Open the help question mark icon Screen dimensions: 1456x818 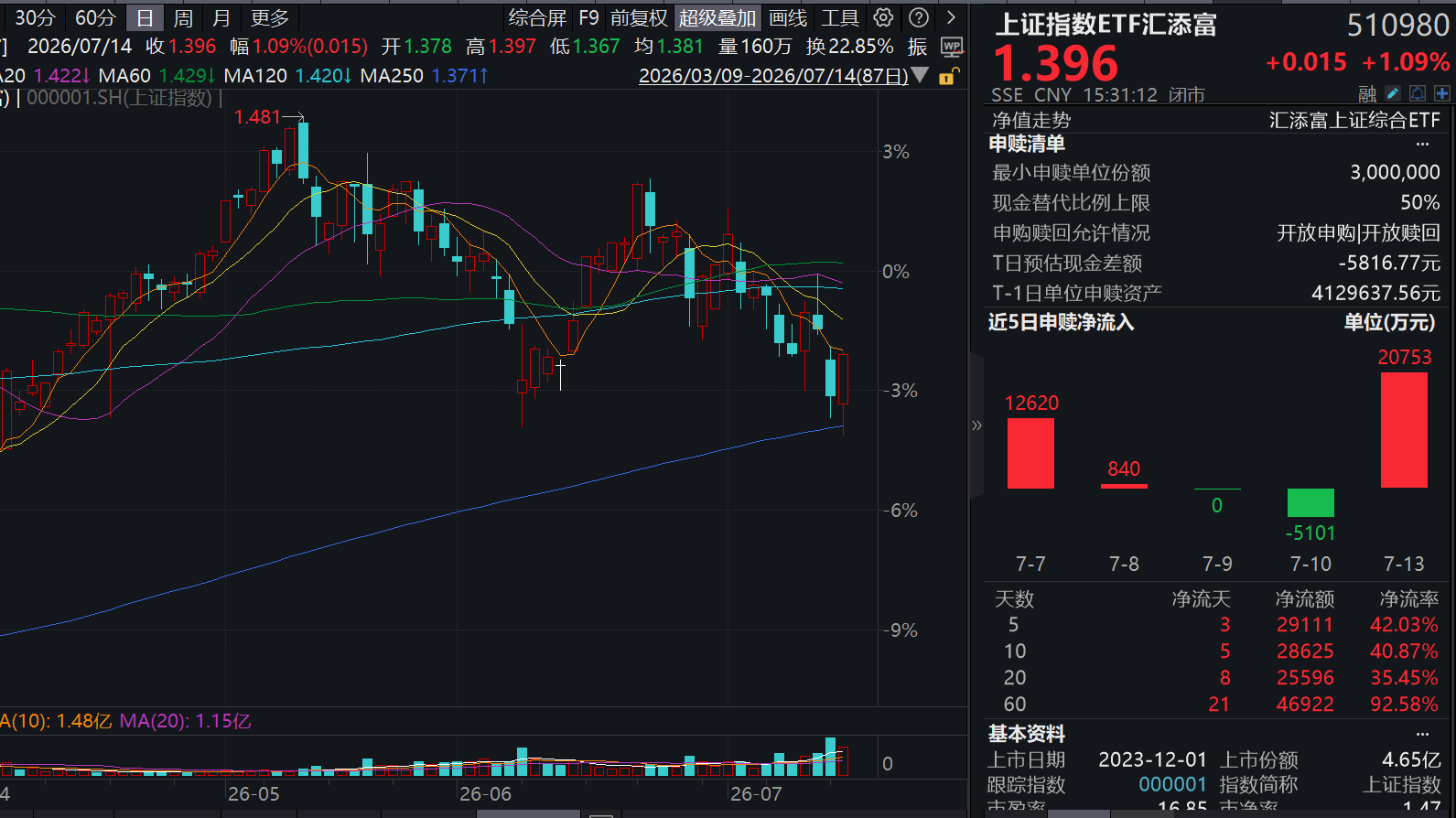click(x=919, y=17)
